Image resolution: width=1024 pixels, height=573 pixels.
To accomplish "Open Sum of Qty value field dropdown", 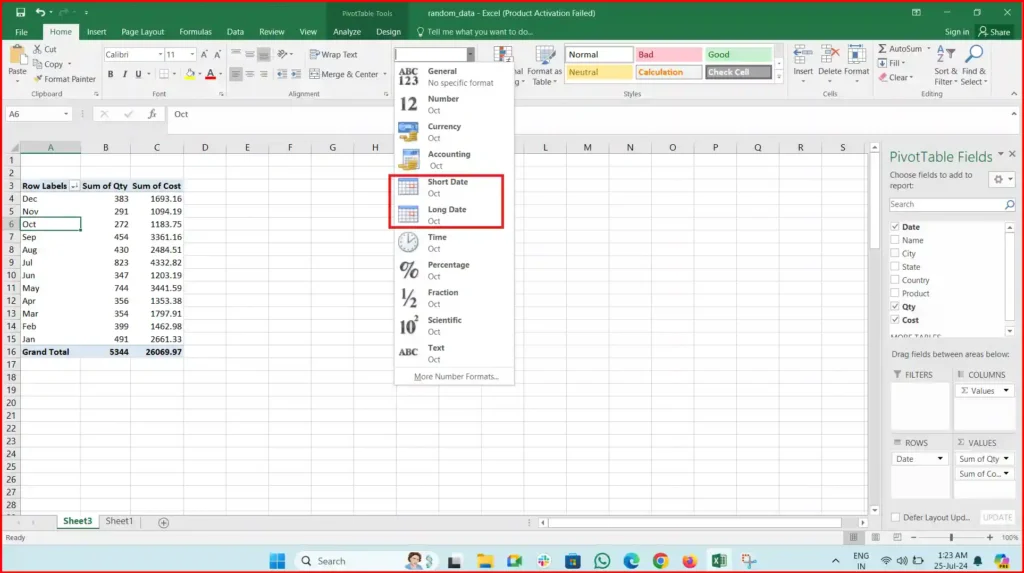I will click(x=1006, y=459).
